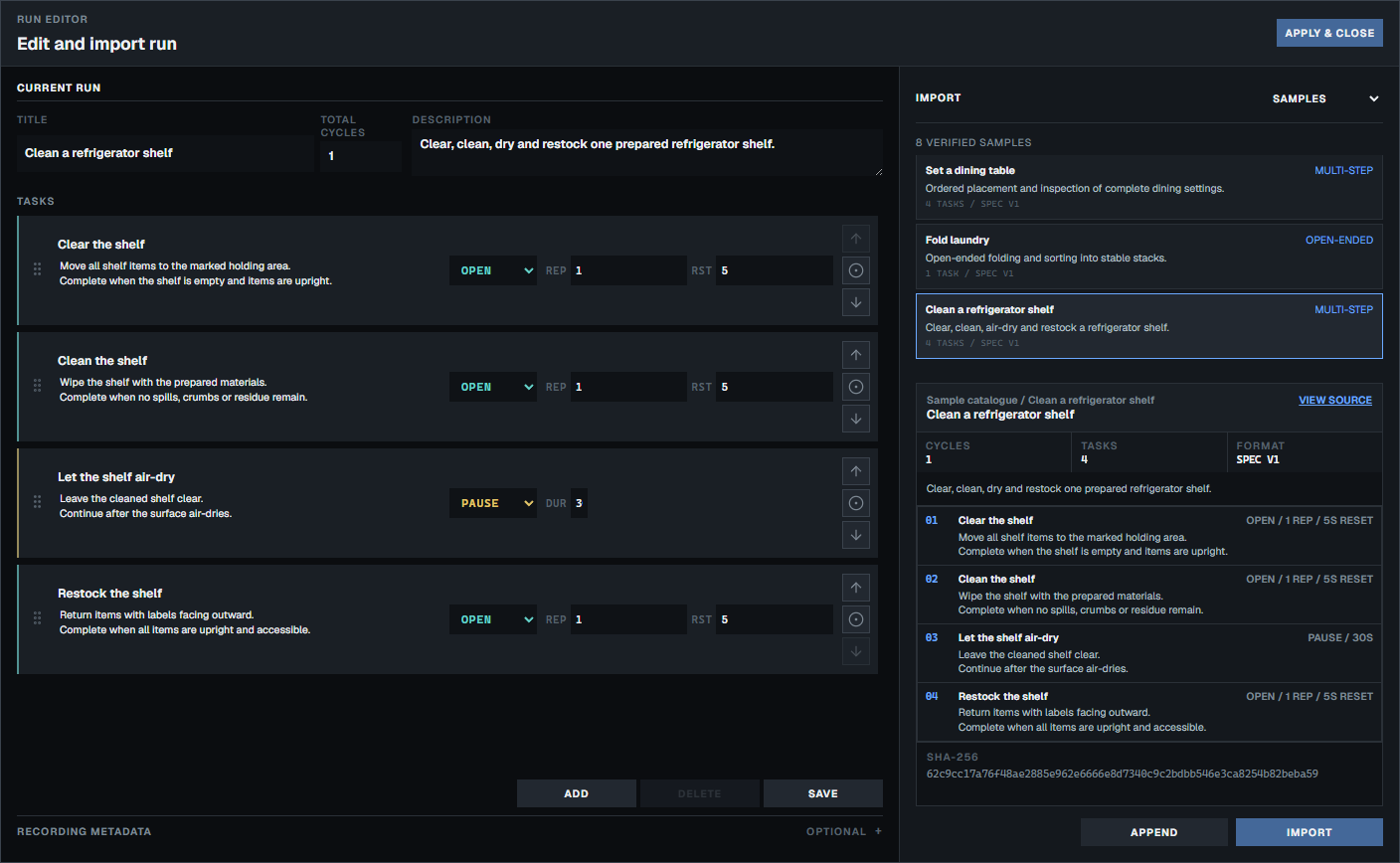Image resolution: width=1400 pixels, height=863 pixels.
Task: Click the Restock the shelf task title in the editor
Action: [109, 594]
